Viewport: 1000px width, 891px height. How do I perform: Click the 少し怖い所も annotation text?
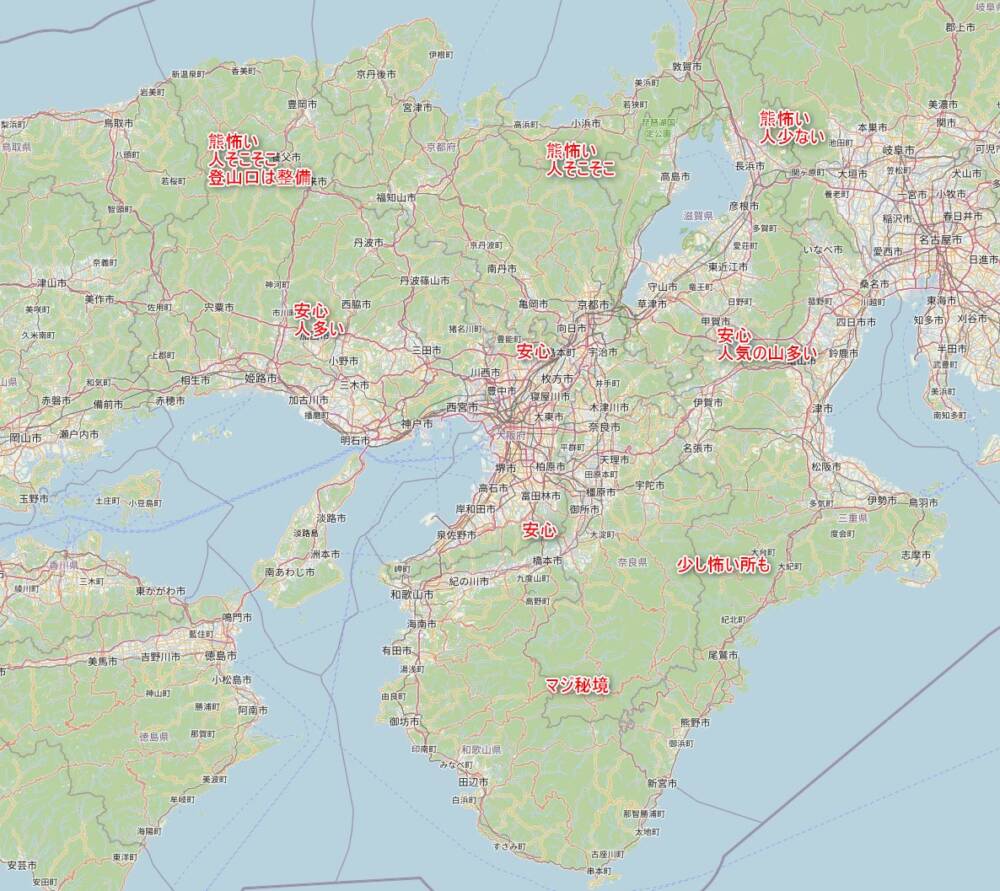pyautogui.click(x=723, y=564)
